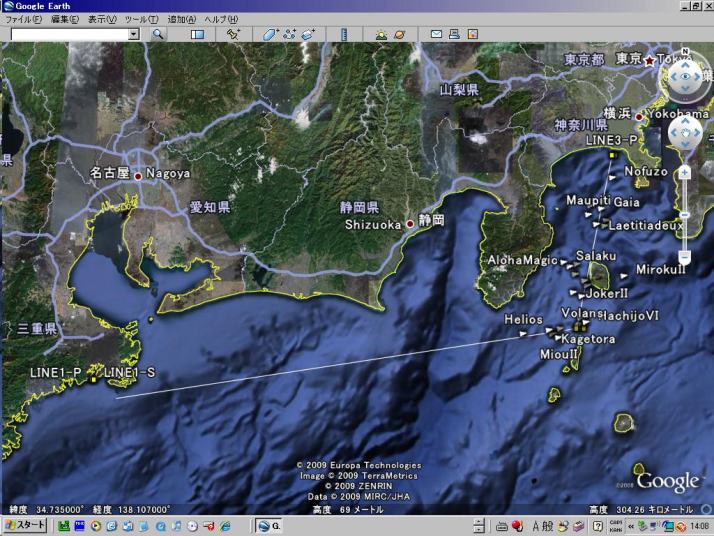The image size is (714, 536).
Task: Click the Maupiti boat label
Action: coord(588,200)
